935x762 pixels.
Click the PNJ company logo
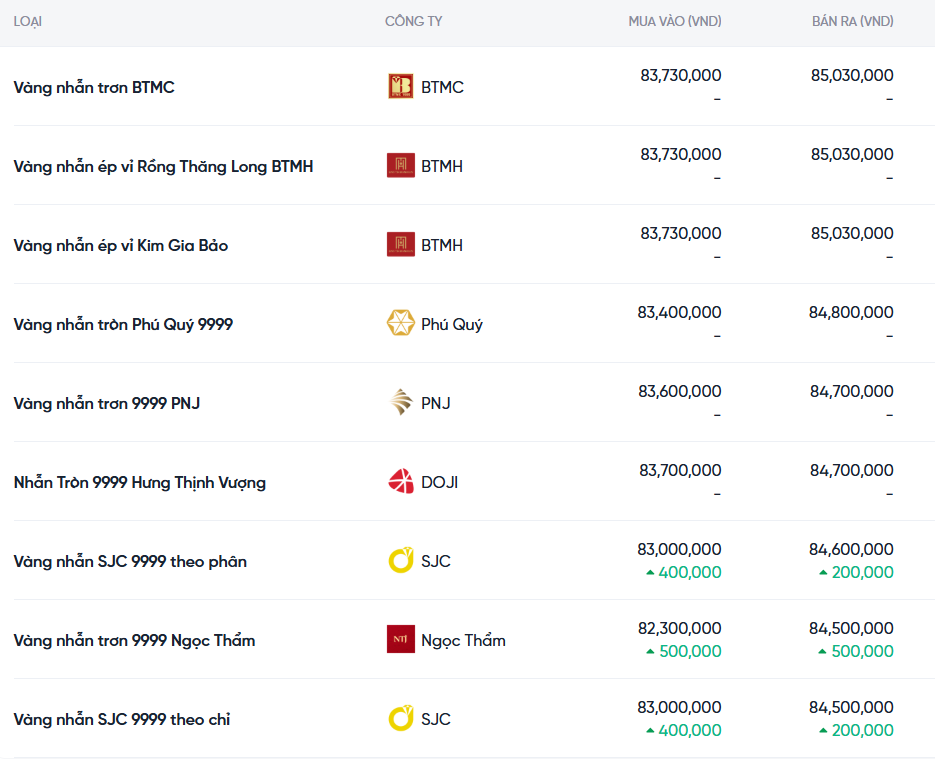tap(401, 403)
